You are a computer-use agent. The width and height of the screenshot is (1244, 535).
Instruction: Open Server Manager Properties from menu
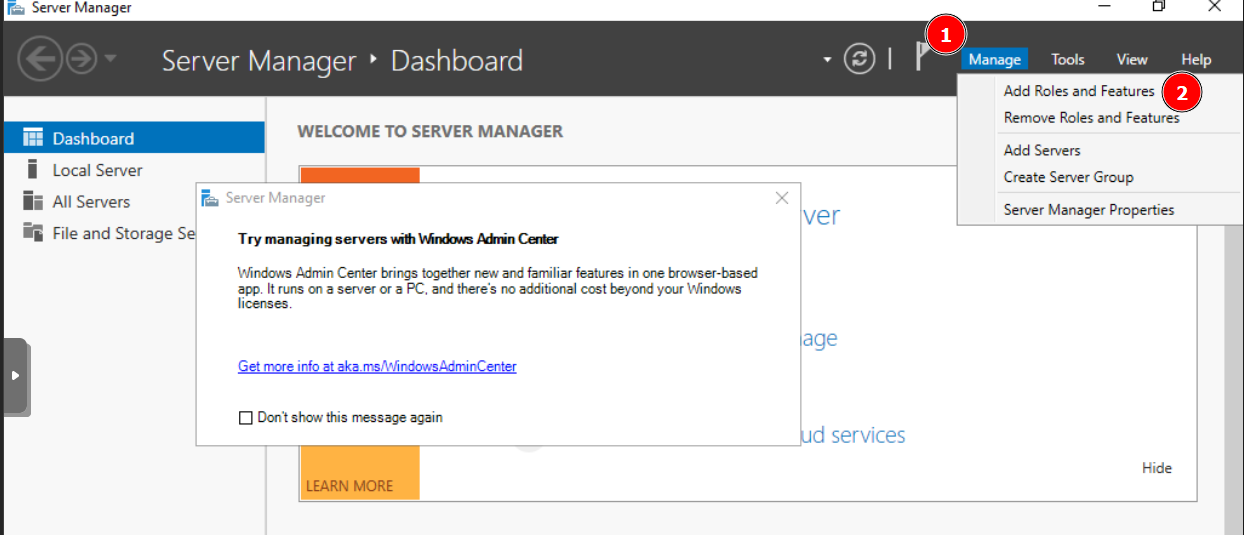[1088, 210]
